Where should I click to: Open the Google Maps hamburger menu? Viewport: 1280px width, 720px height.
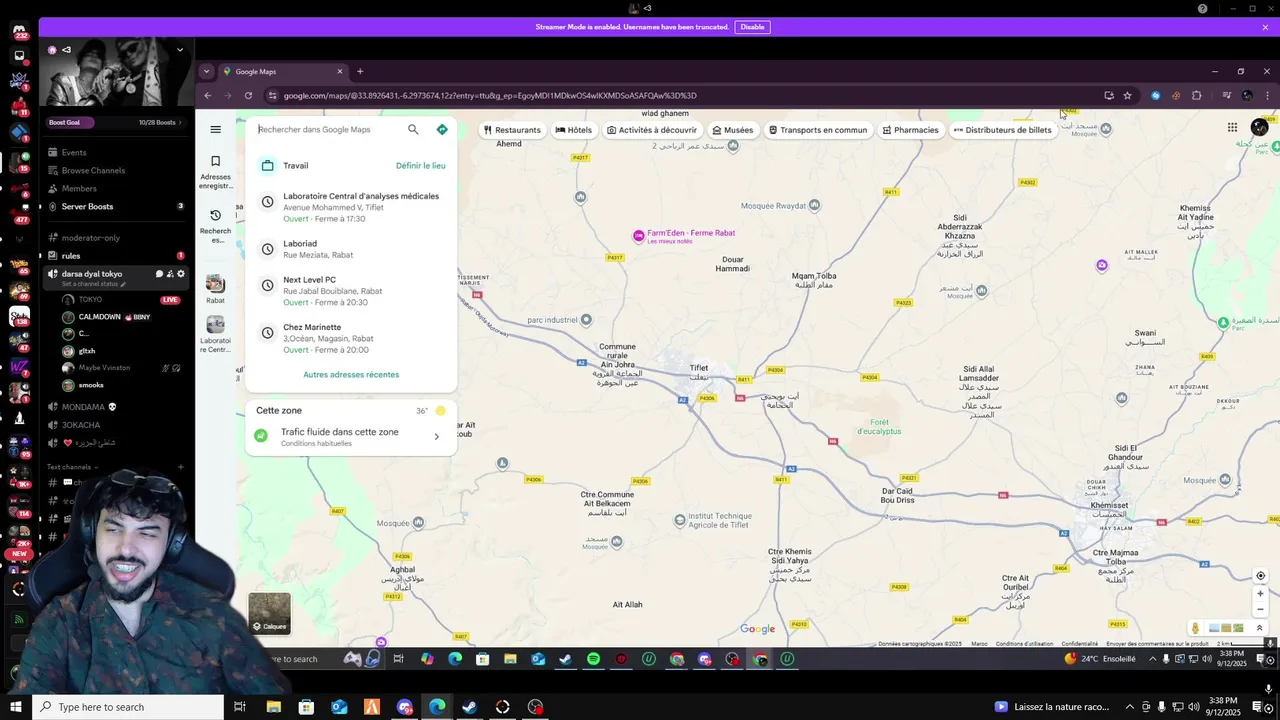point(215,129)
